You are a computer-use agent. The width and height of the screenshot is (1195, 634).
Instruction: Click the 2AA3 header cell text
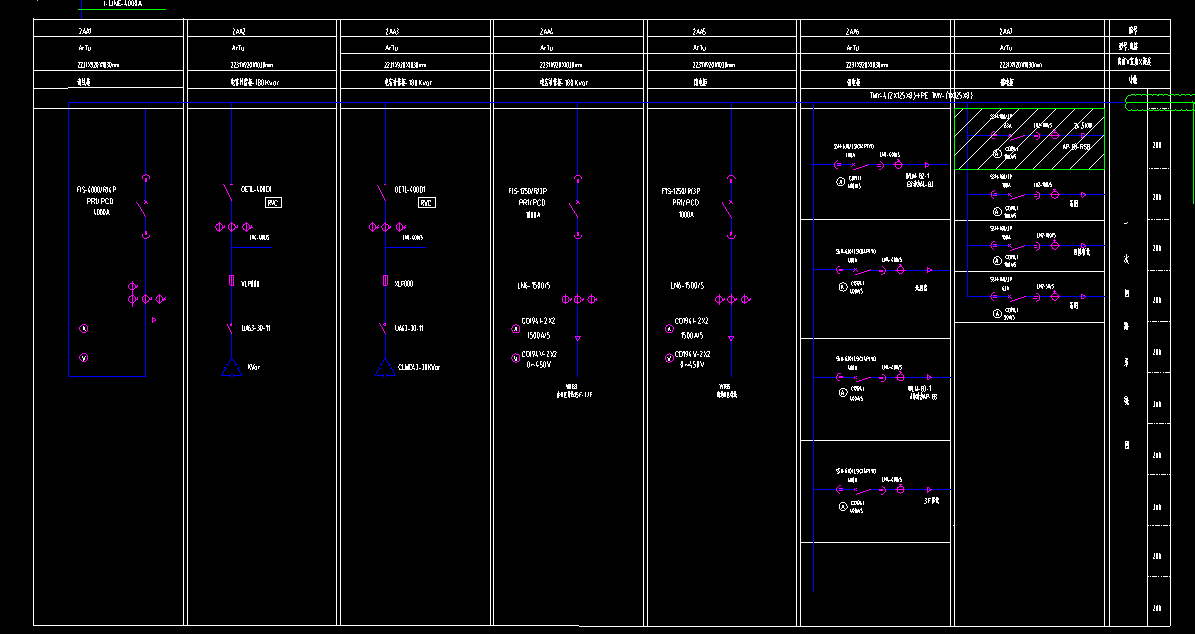tap(392, 31)
